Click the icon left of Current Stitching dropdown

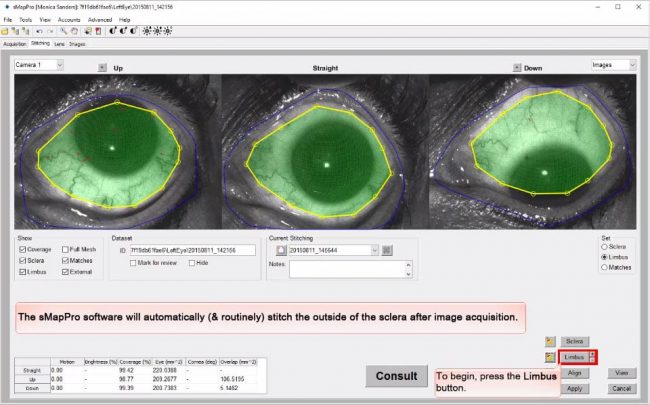[x=281, y=250]
